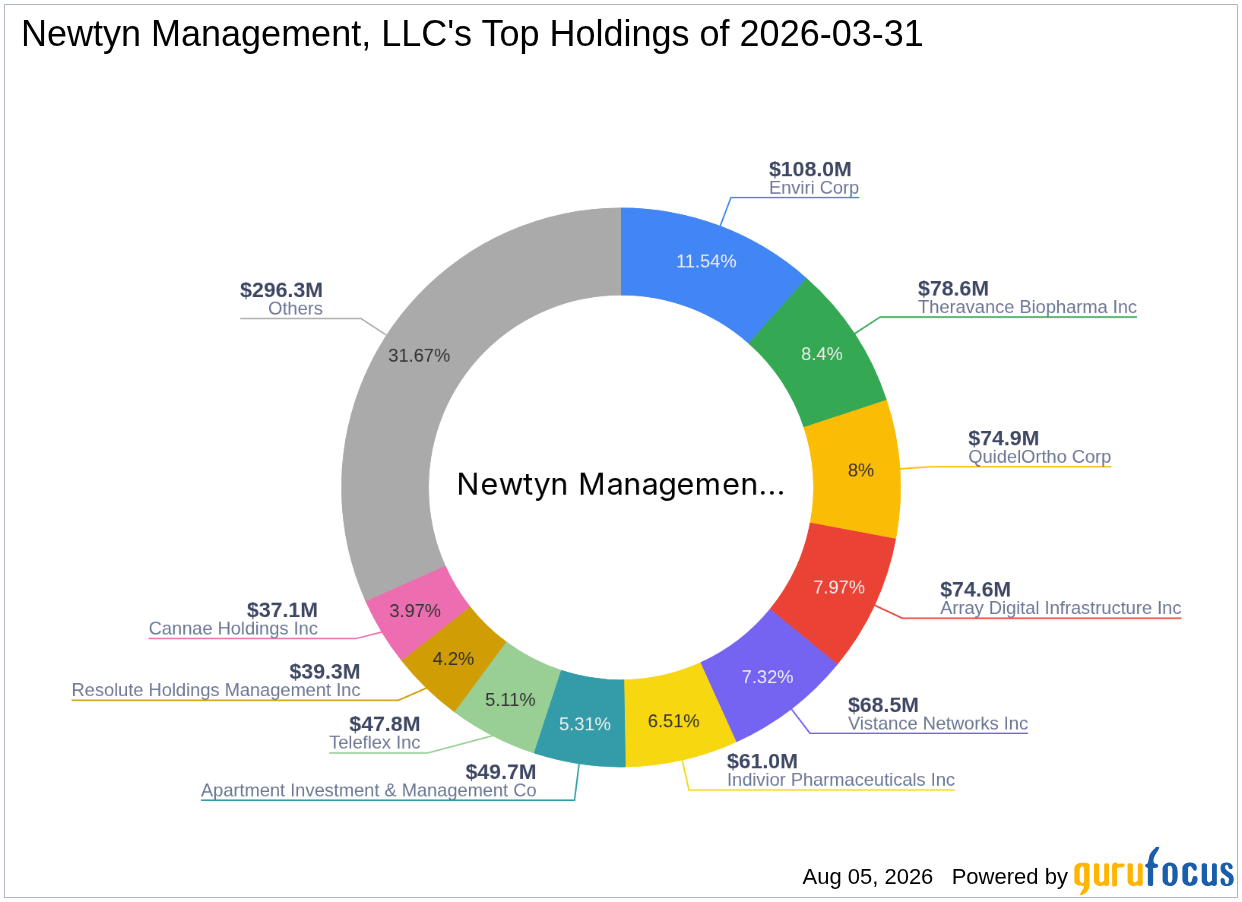Click the 5.31% percentage label
Image resolution: width=1242 pixels, height=902 pixels.
pyautogui.click(x=584, y=723)
